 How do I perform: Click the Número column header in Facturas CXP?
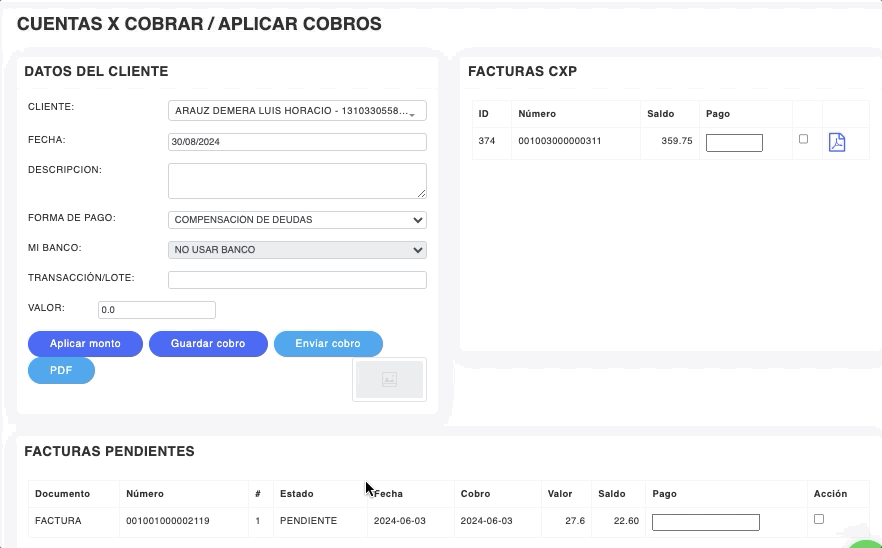pyautogui.click(x=537, y=114)
